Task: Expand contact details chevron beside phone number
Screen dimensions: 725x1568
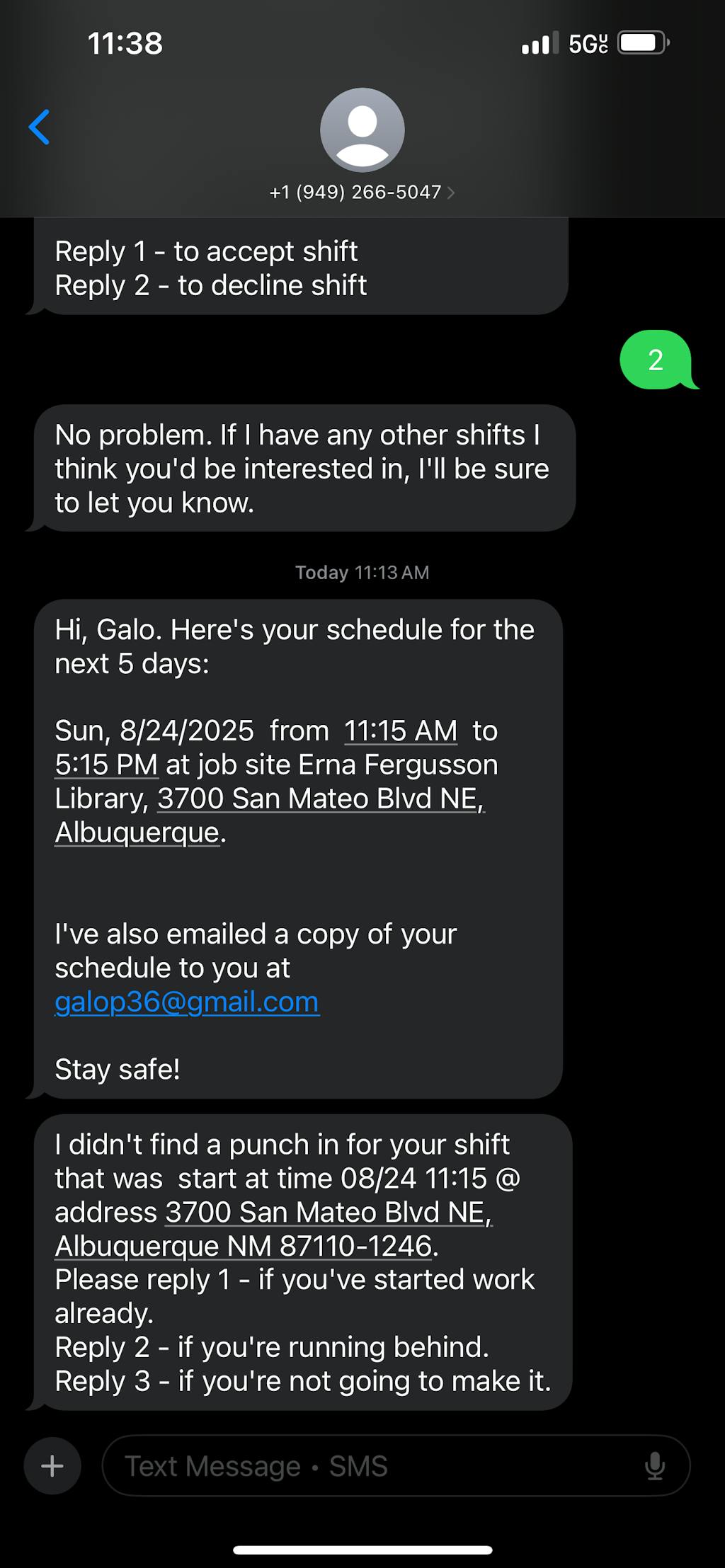Action: [x=451, y=193]
